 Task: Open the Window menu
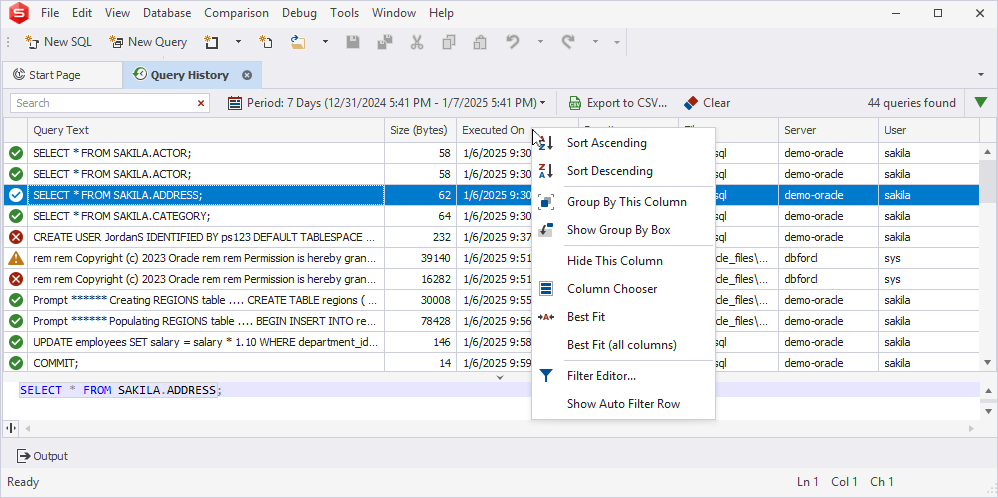pyautogui.click(x=394, y=13)
